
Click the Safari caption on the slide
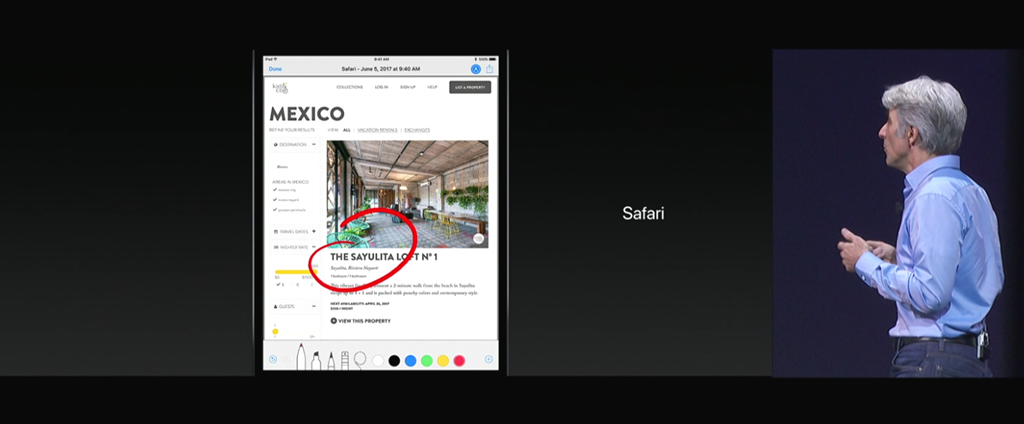(x=643, y=213)
